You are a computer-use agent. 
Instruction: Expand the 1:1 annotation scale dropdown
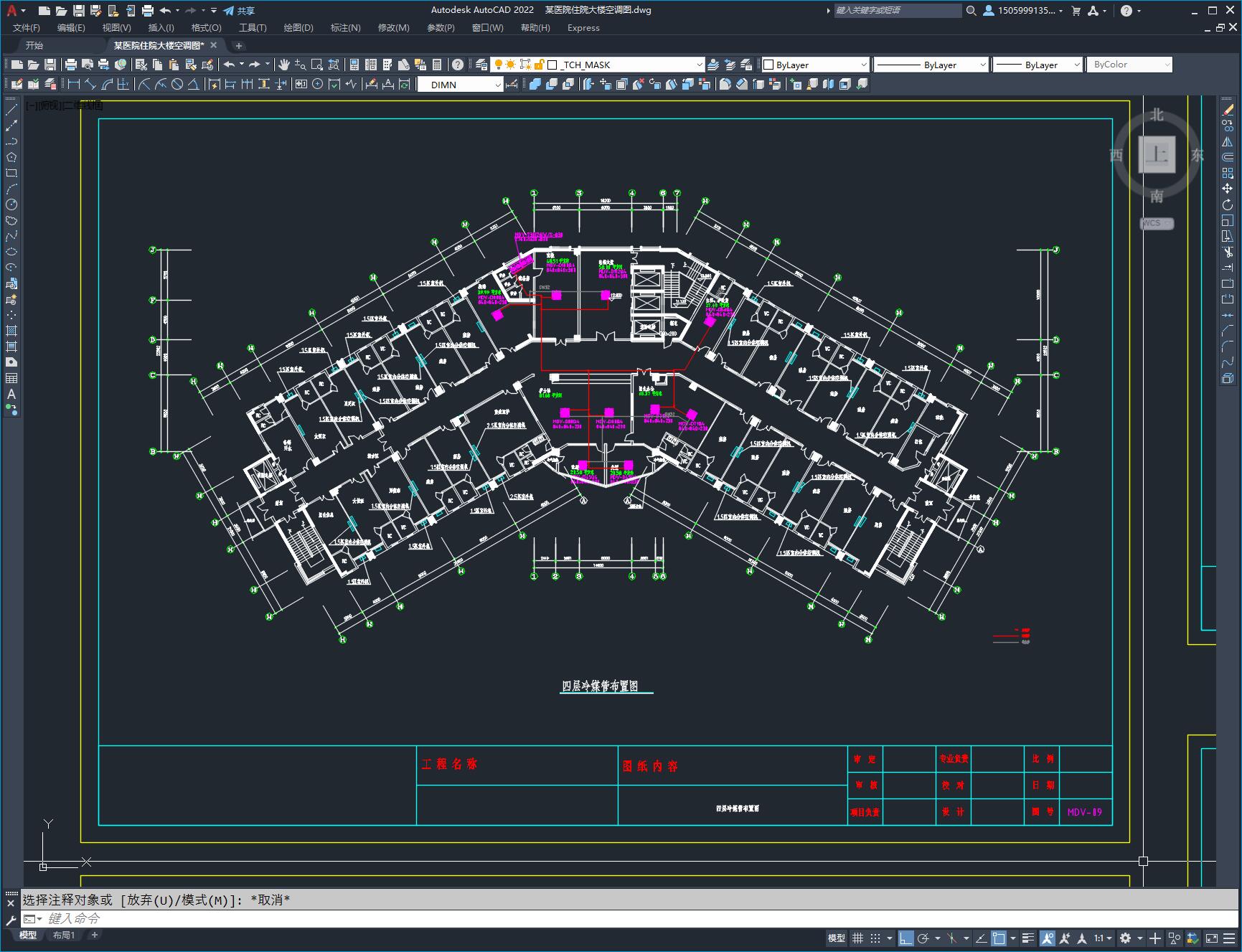coord(1104,938)
